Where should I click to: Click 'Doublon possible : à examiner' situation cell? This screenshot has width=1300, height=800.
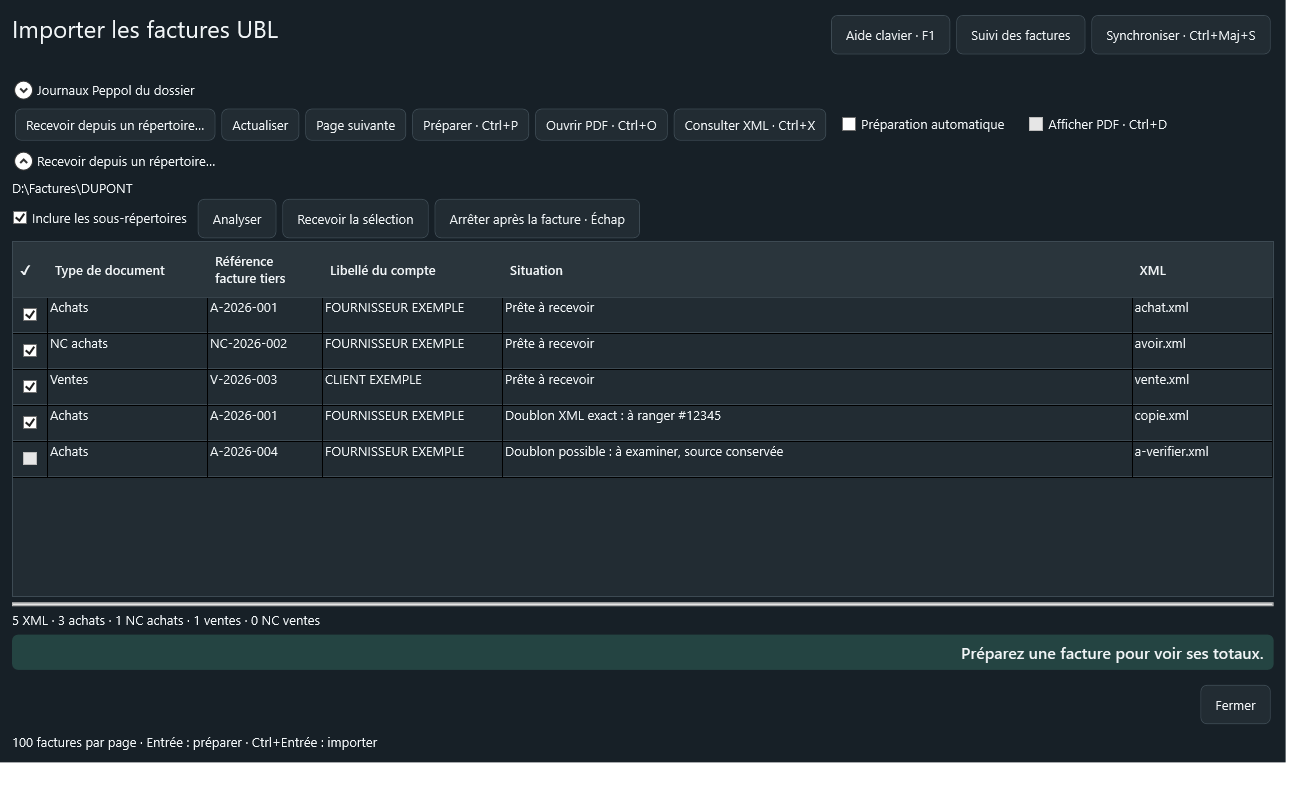[x=817, y=459]
